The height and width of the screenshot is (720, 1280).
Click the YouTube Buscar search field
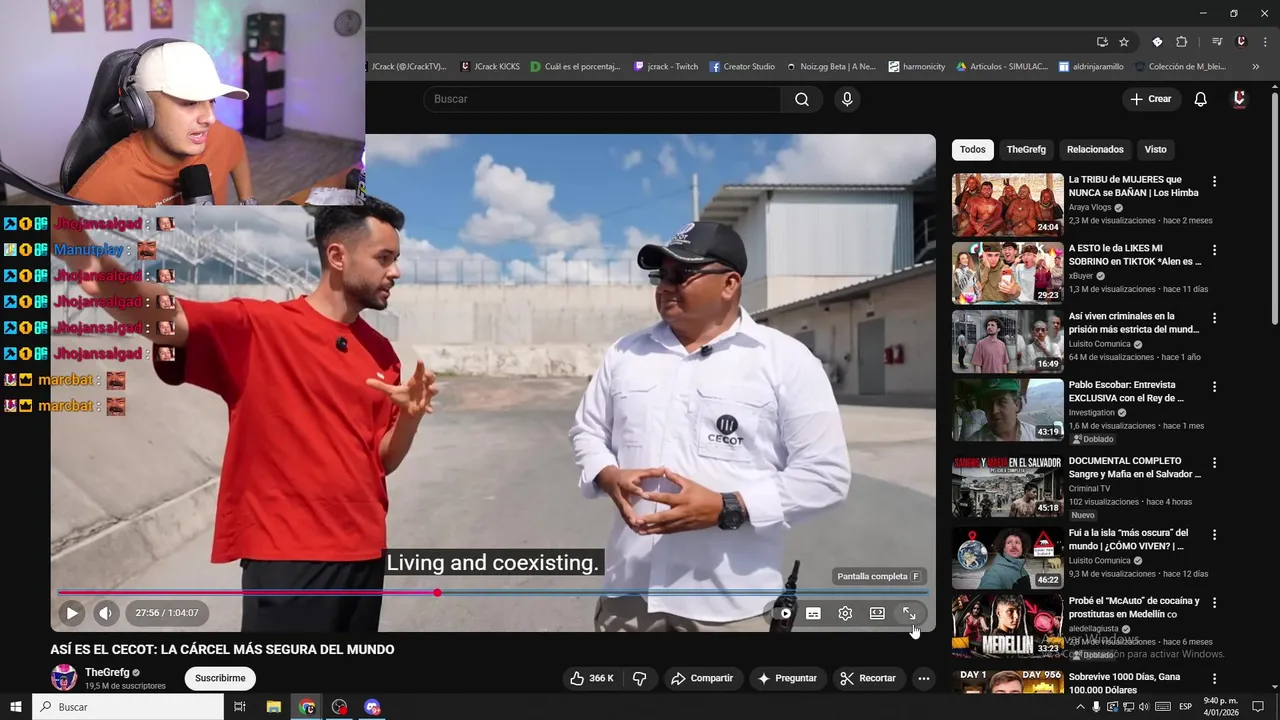pyautogui.click(x=602, y=99)
